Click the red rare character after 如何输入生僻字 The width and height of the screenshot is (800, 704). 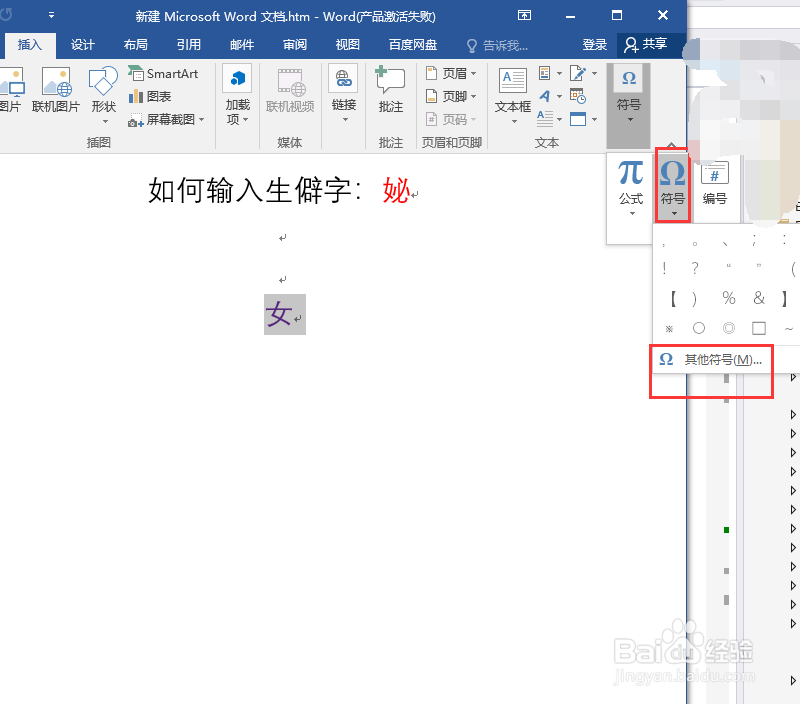point(396,191)
